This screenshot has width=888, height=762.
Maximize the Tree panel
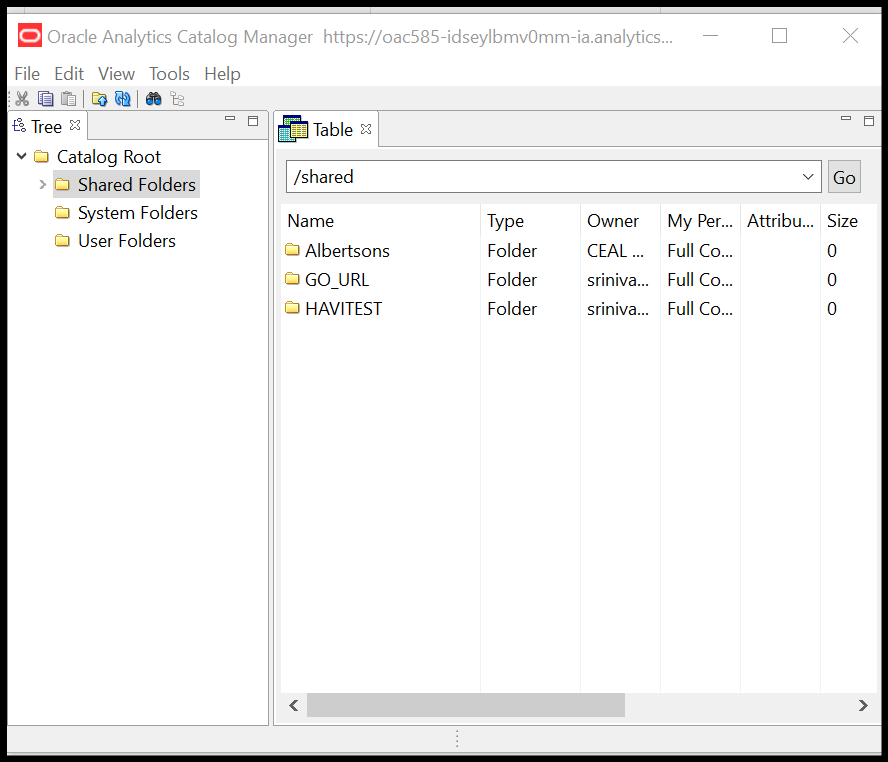point(253,121)
